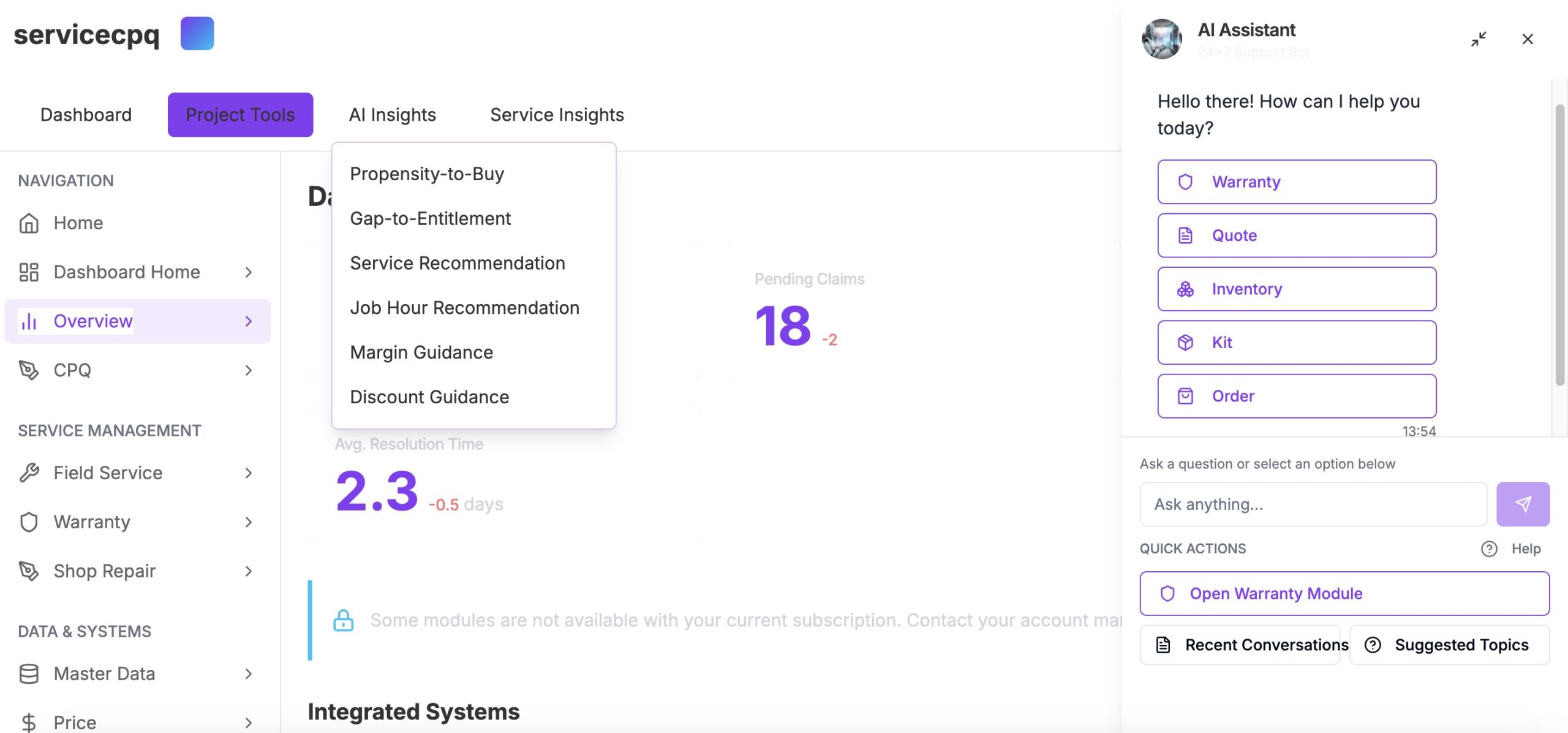Click the shield icon in Open Warranty Module

[x=1167, y=593]
